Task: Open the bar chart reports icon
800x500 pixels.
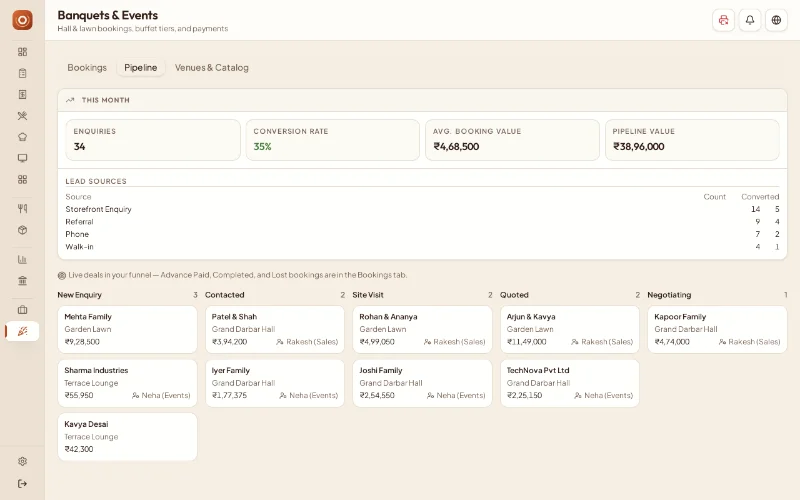Action: [x=22, y=259]
